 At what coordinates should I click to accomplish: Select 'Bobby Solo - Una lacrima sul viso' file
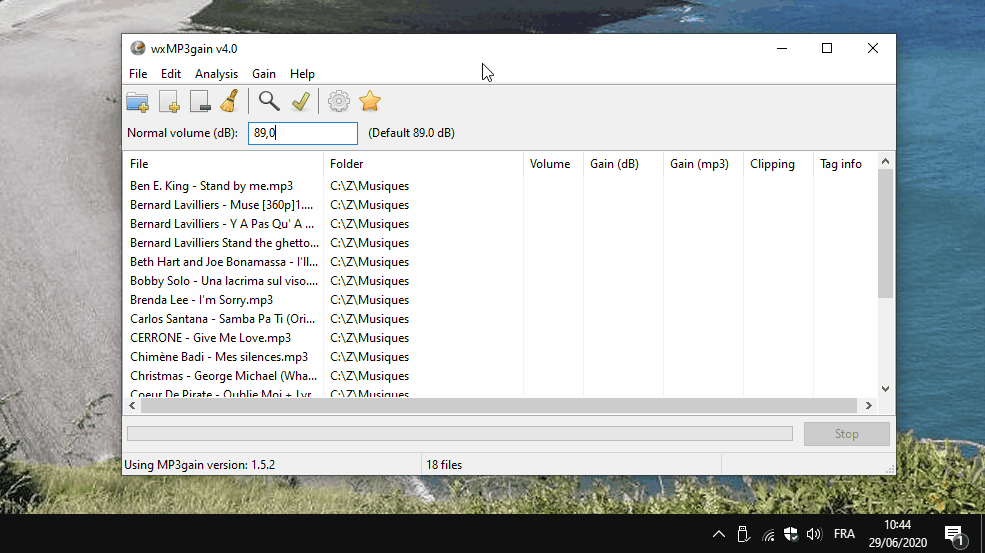coord(224,281)
